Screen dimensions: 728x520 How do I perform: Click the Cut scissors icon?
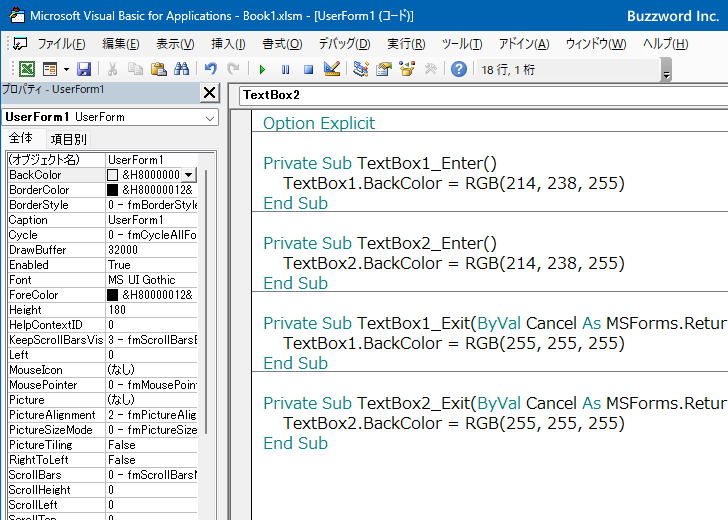[112, 69]
